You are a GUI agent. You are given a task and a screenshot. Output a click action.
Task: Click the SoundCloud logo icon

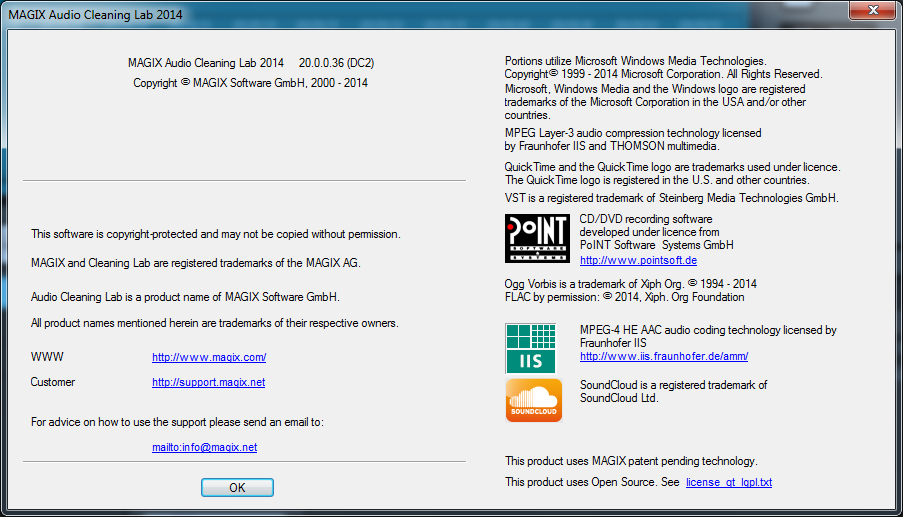534,400
